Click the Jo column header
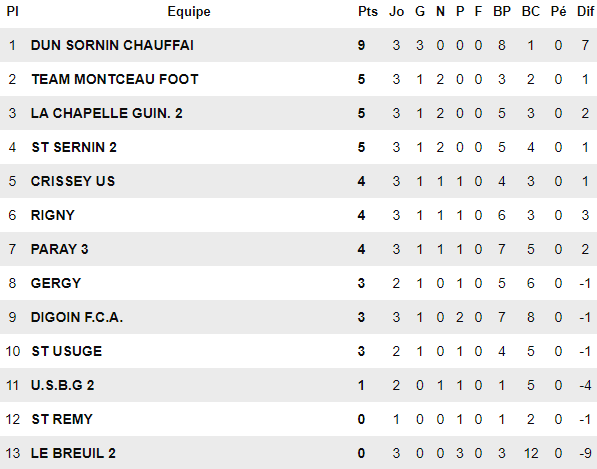The image size is (597, 469). (x=396, y=12)
